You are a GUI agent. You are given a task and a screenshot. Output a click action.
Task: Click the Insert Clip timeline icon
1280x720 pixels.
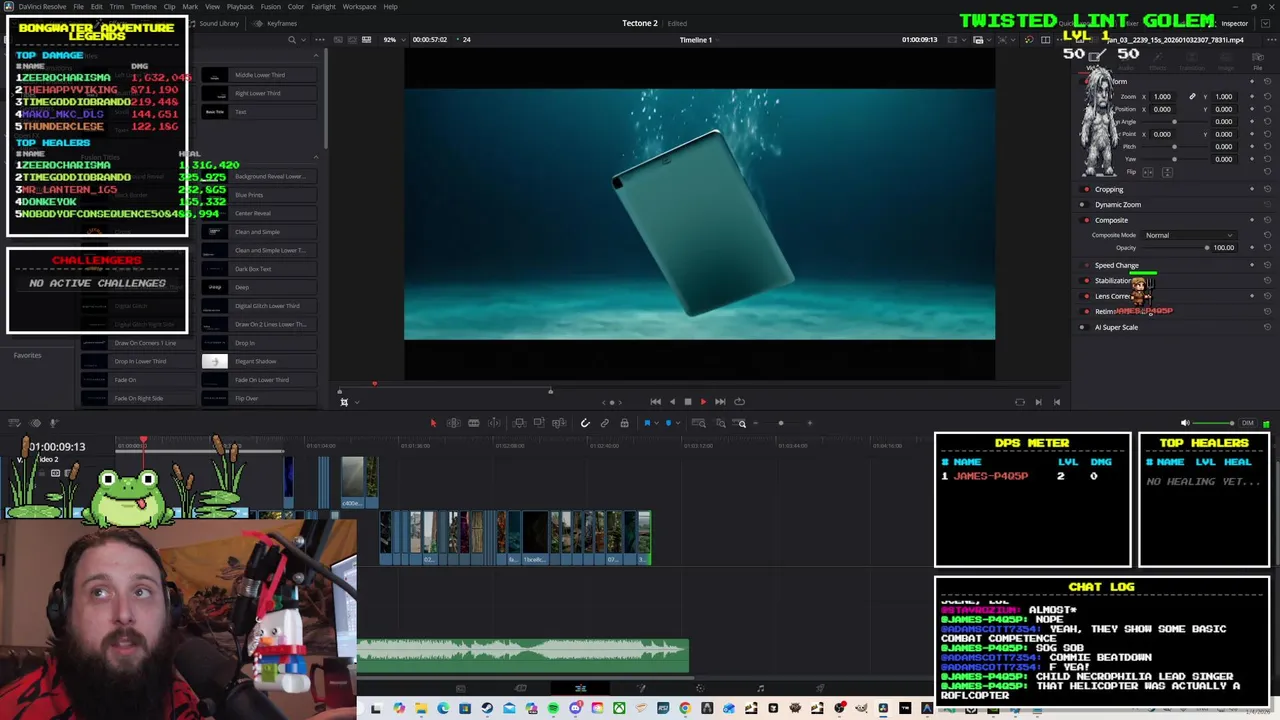pyautogui.click(x=518, y=423)
